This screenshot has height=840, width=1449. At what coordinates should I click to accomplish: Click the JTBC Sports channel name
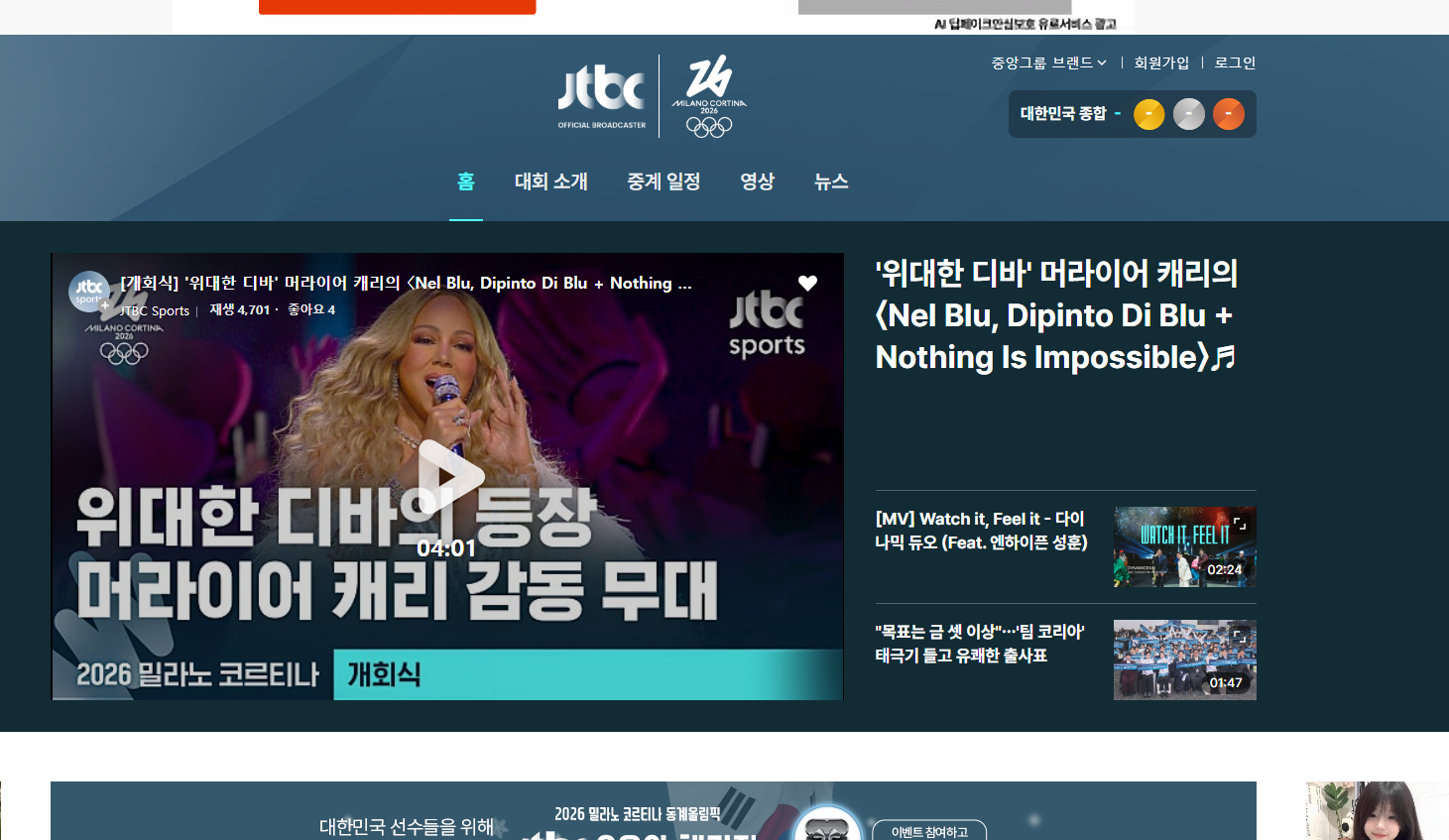[x=155, y=310]
